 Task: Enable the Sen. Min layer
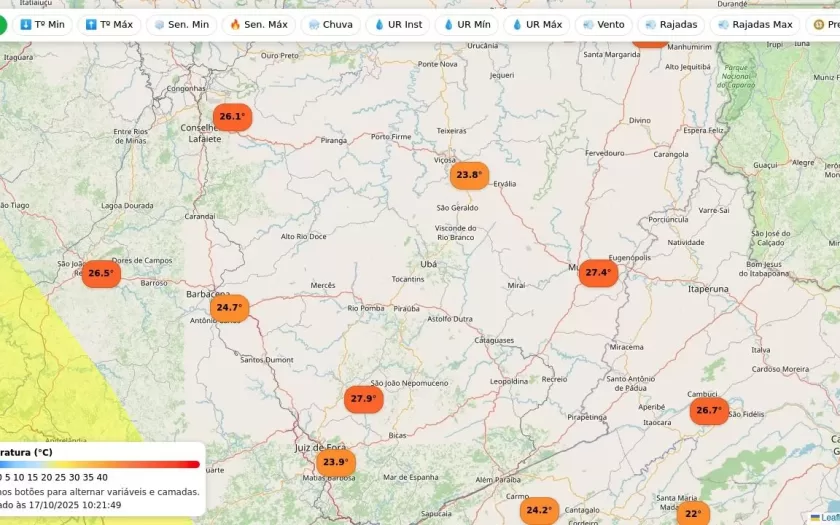click(181, 24)
